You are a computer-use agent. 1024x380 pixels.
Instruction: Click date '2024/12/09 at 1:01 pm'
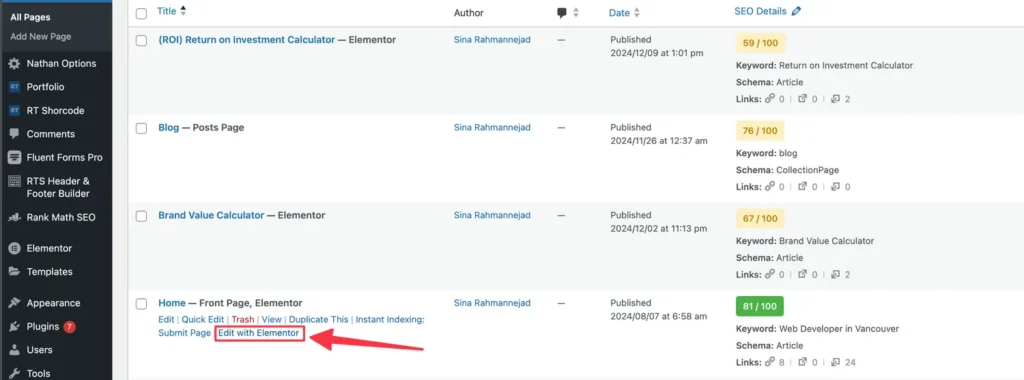tap(657, 53)
